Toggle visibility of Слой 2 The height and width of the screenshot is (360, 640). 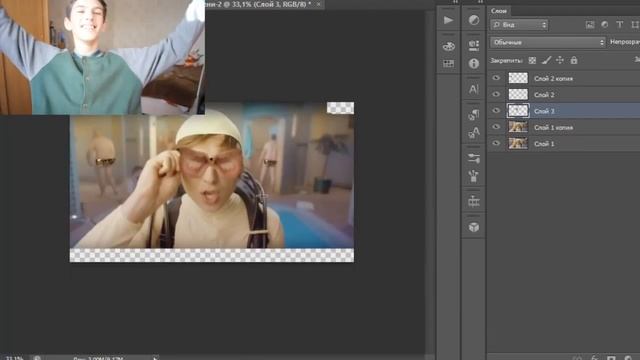[496, 94]
